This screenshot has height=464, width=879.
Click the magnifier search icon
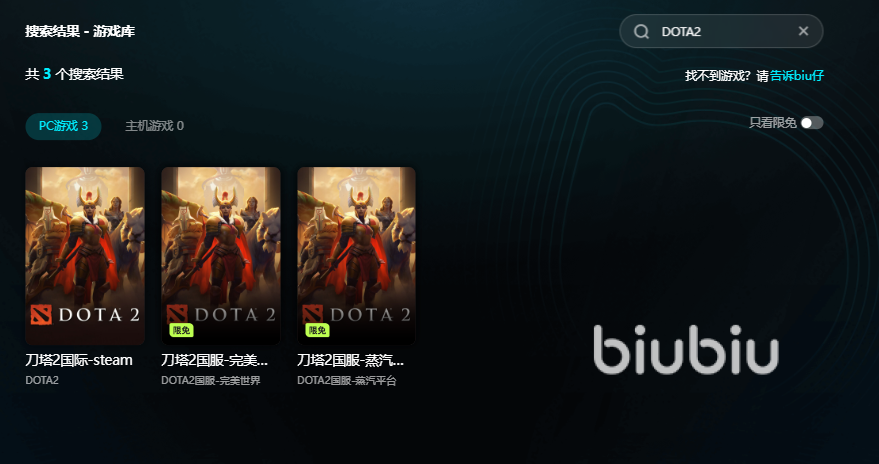[x=641, y=31]
